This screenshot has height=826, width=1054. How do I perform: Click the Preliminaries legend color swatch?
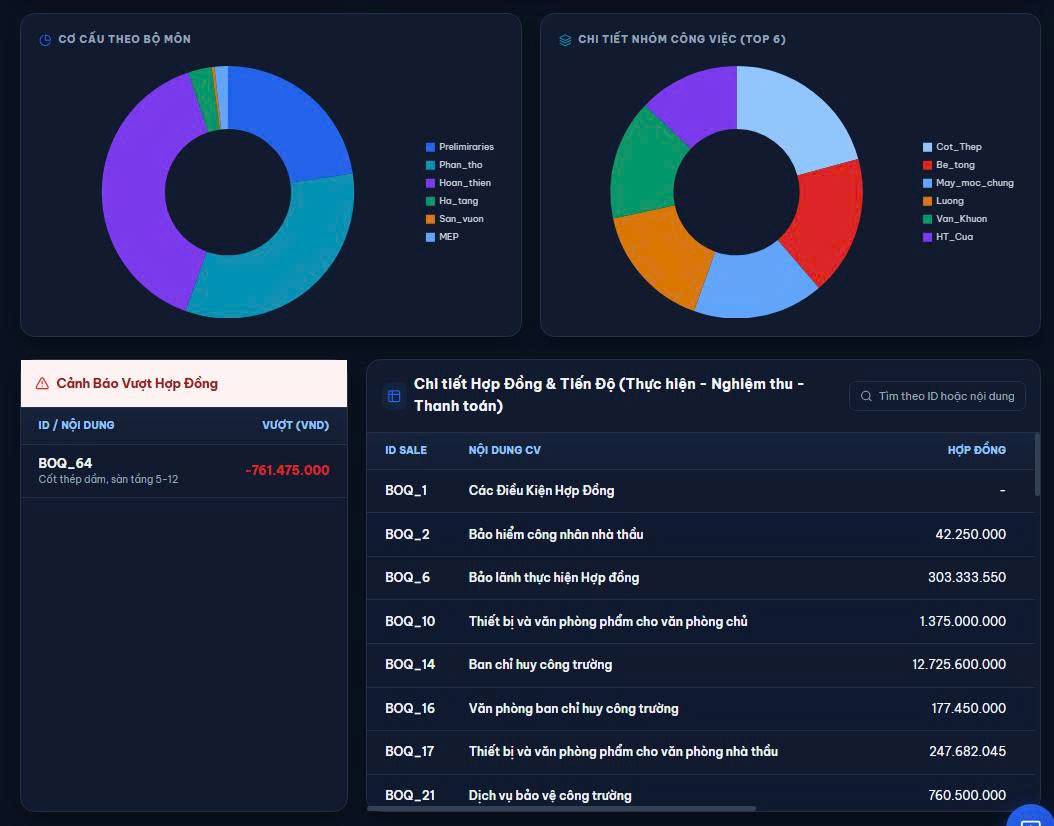click(x=430, y=147)
